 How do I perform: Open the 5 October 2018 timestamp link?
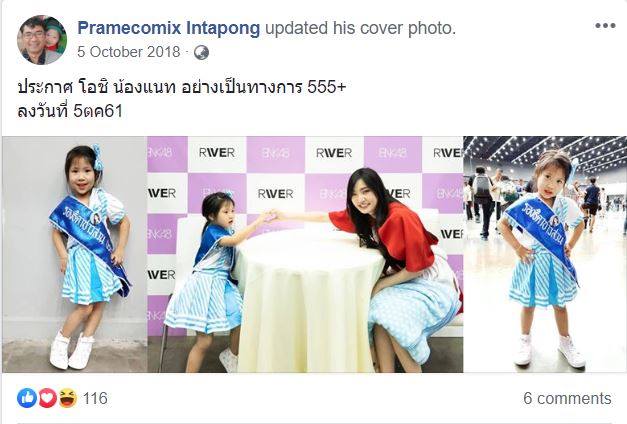coord(129,52)
